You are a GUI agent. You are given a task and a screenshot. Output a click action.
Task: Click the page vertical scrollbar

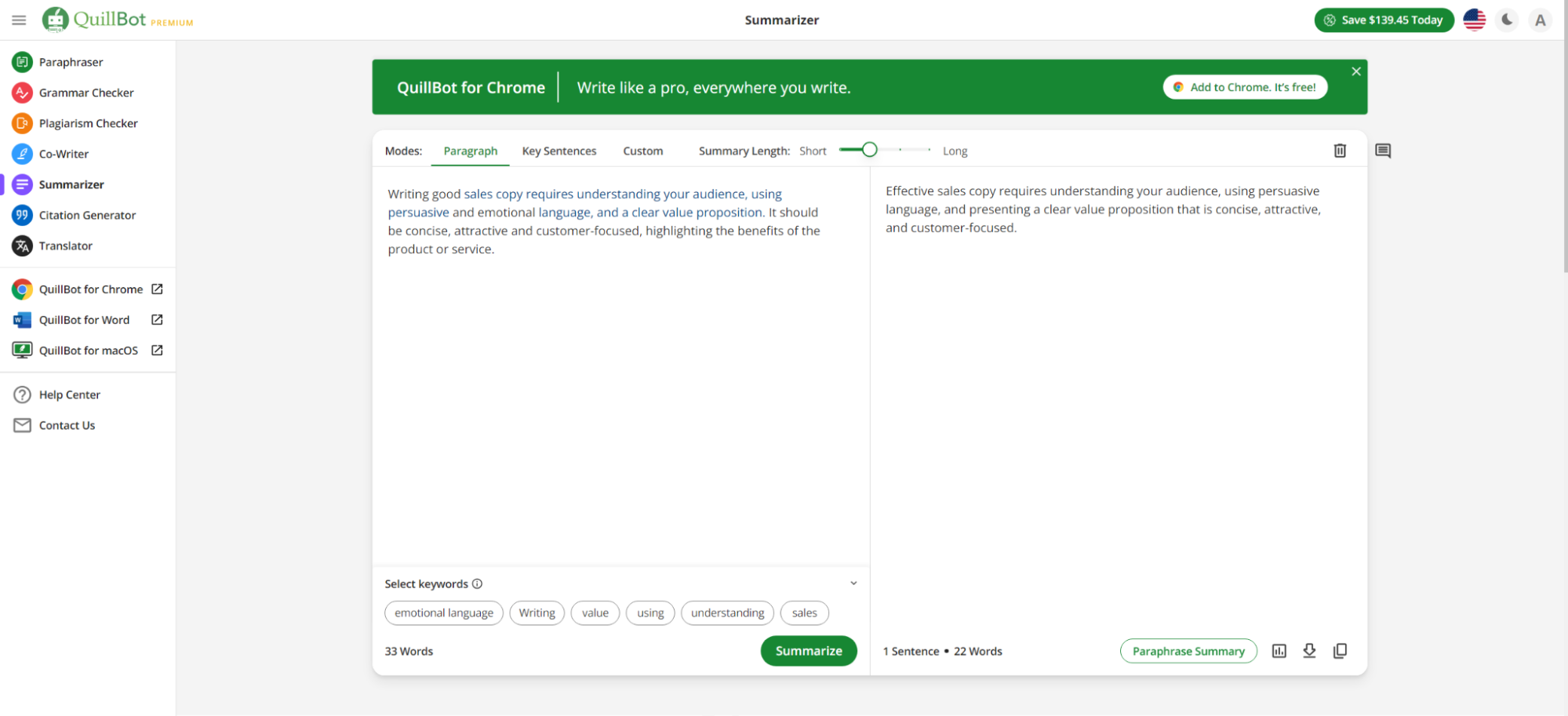[x=1565, y=136]
